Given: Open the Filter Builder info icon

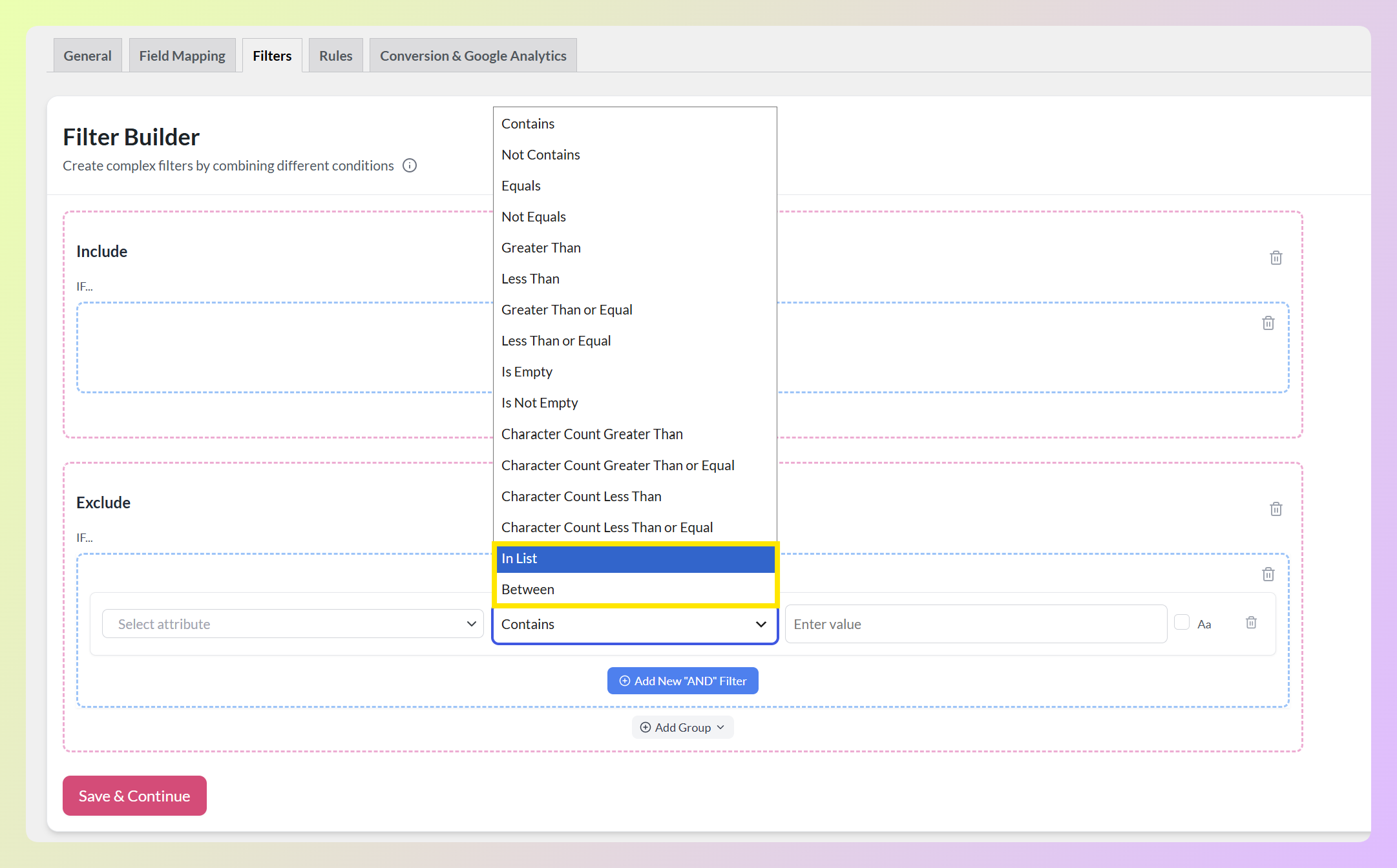Looking at the screenshot, I should [410, 165].
